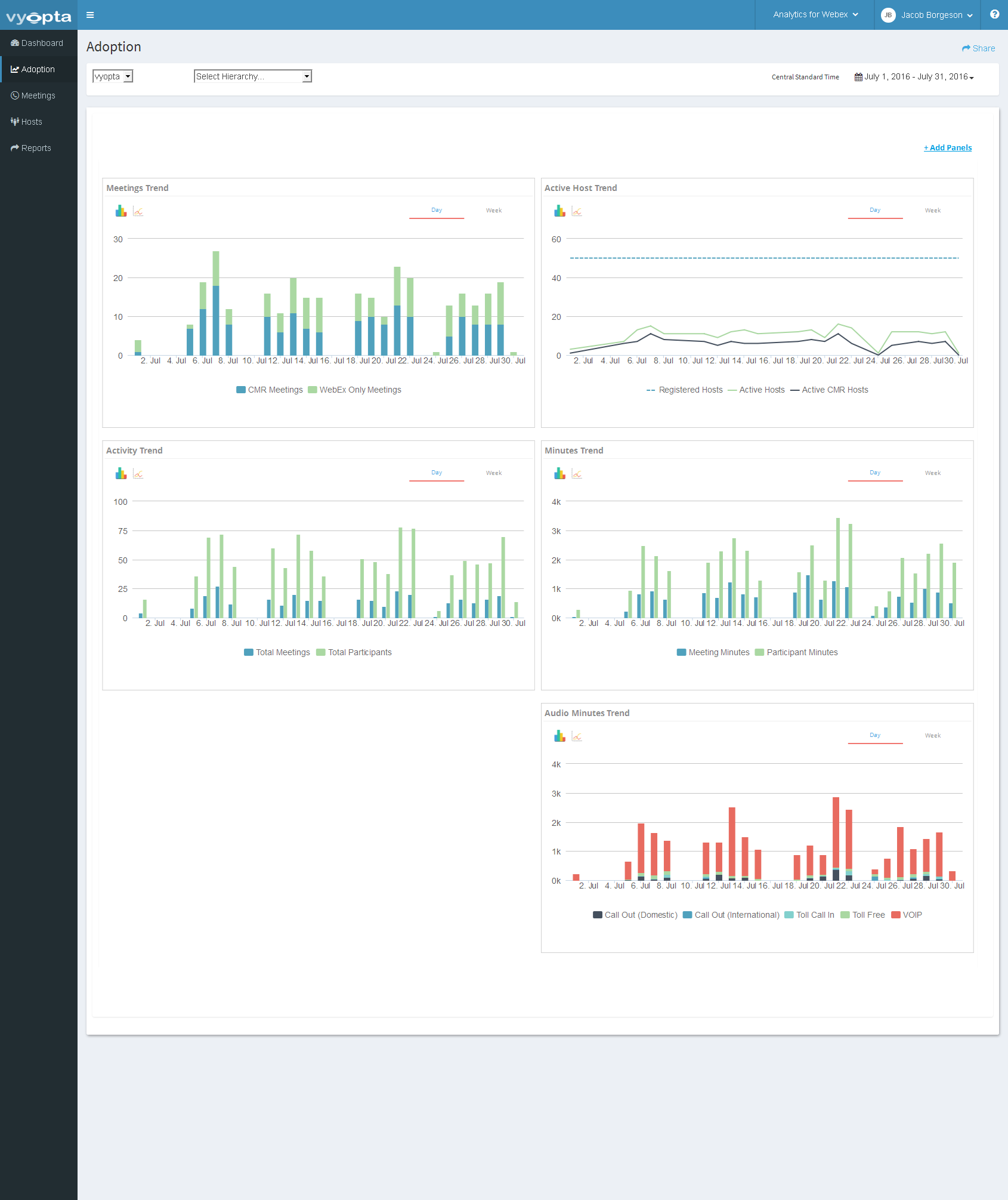1008x1200 pixels.
Task: Switch Active Host Trend to bar chart view
Action: coord(559,211)
